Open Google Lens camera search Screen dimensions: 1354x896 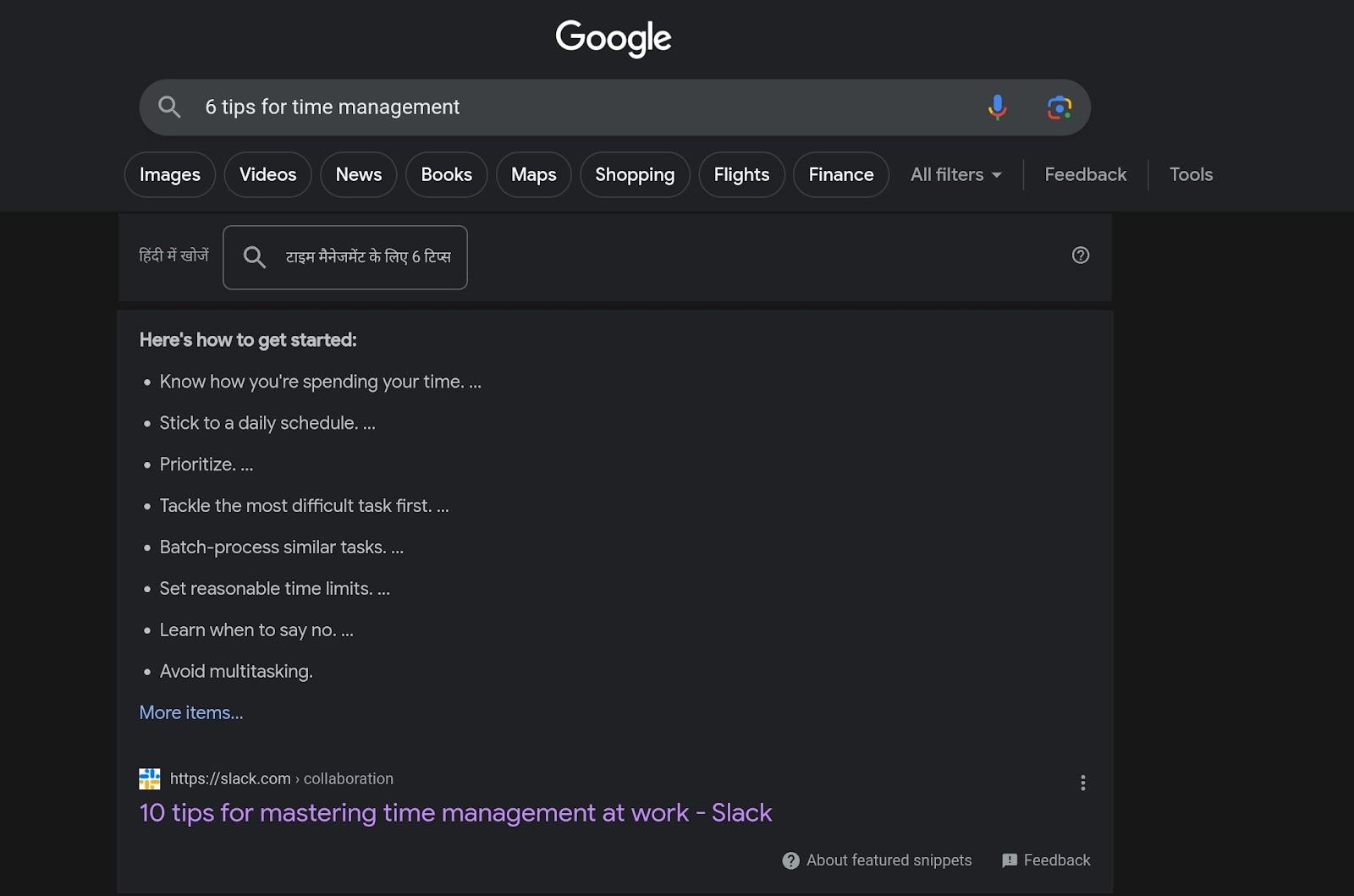(x=1059, y=107)
